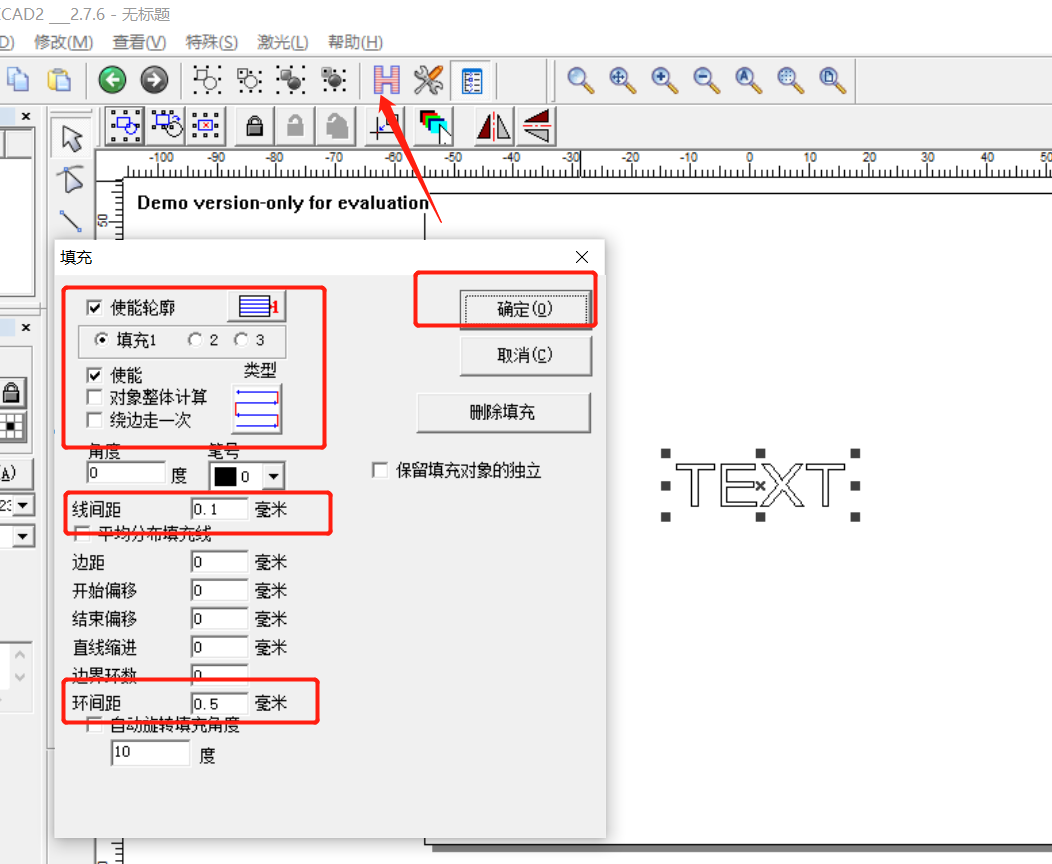Image resolution: width=1052 pixels, height=864 pixels.
Task: Enable the 绕边走一次 checkbox
Action: (95, 420)
